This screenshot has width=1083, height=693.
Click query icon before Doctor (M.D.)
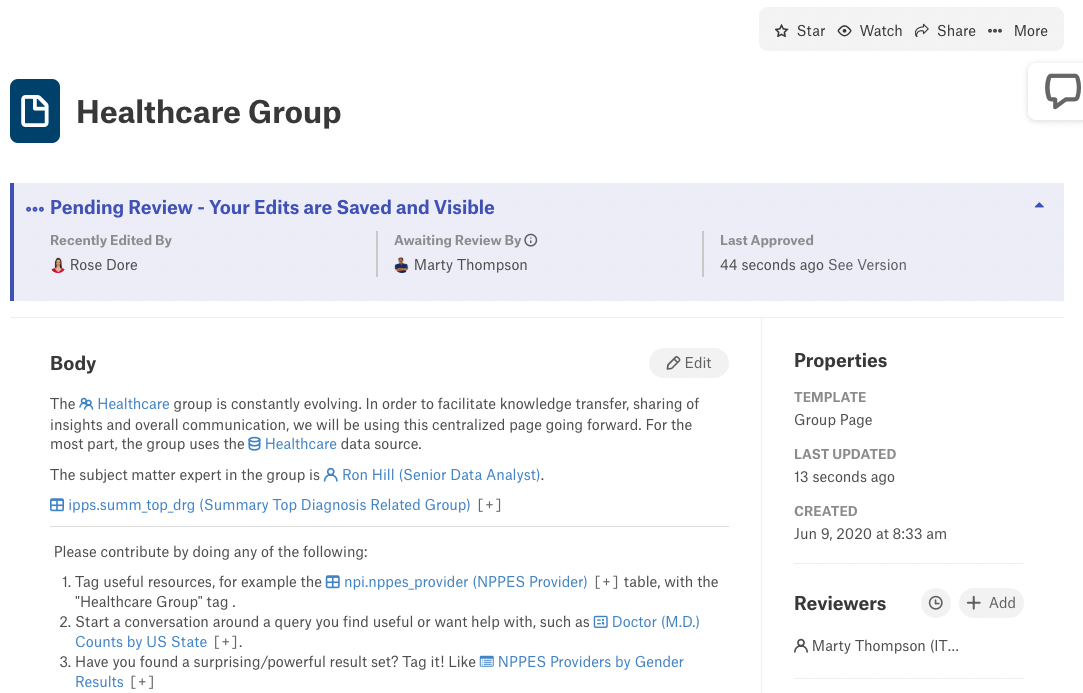pos(601,623)
